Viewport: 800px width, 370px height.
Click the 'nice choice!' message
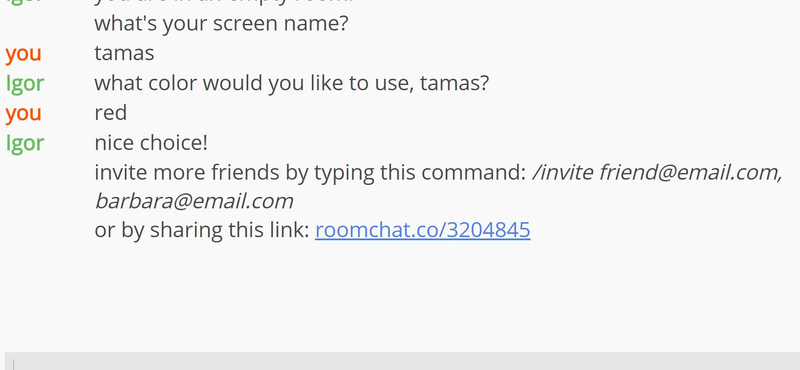151,143
